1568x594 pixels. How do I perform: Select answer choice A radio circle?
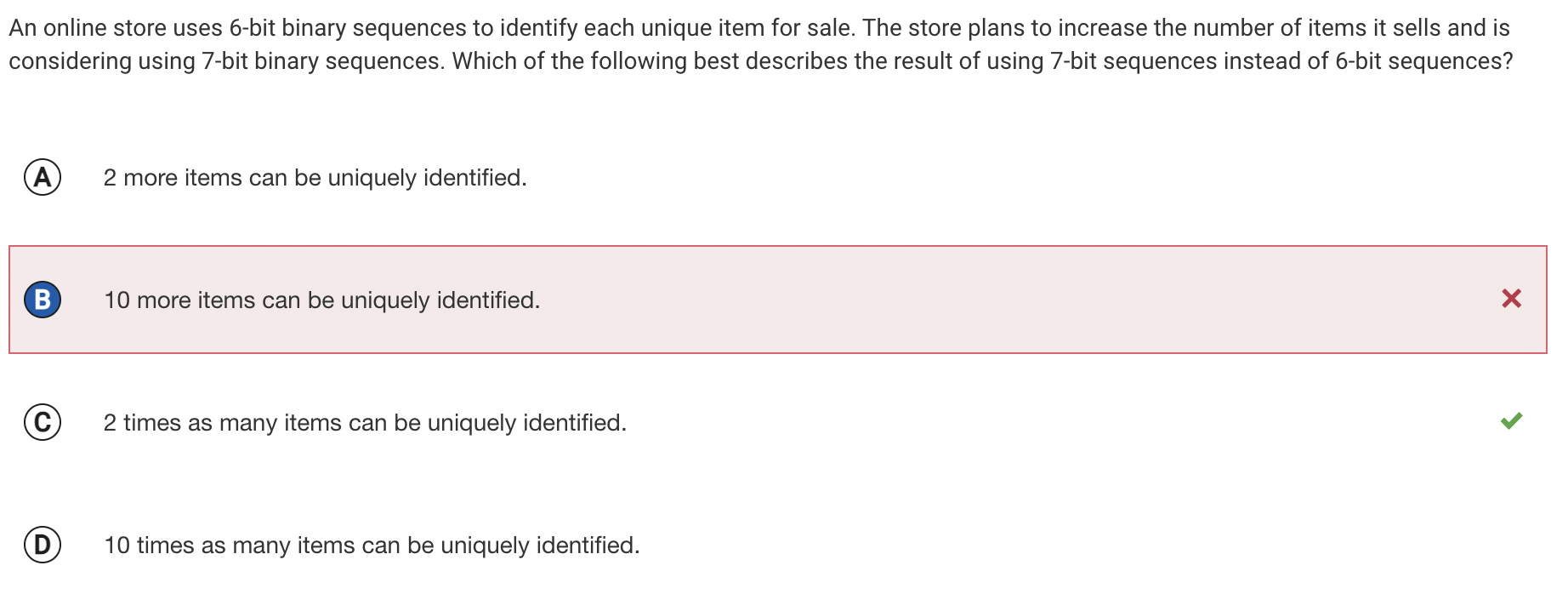point(43,177)
